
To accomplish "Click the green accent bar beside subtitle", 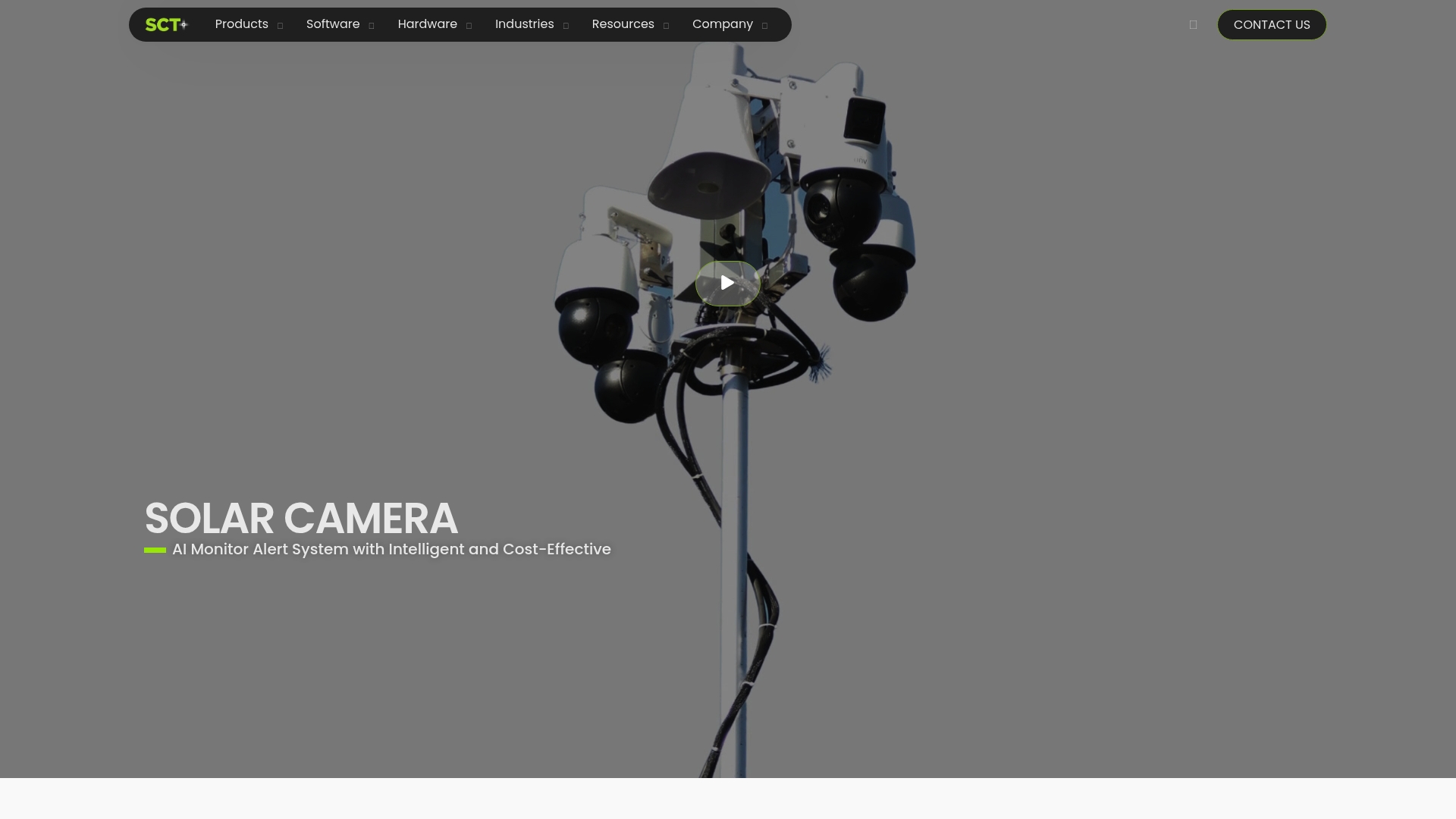I will [155, 550].
